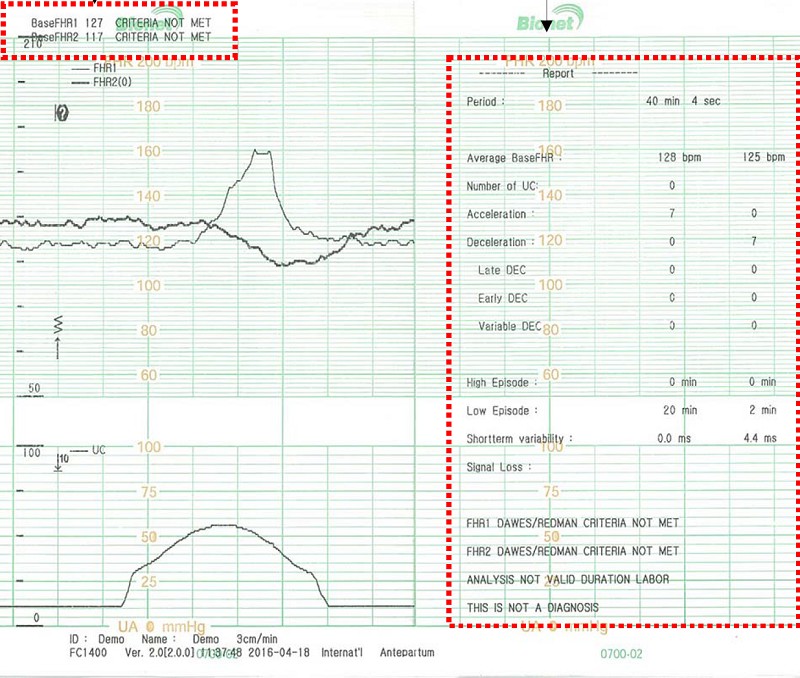The height and width of the screenshot is (678, 800).
Task: Click the UC legend line marker
Action: [x=80, y=451]
